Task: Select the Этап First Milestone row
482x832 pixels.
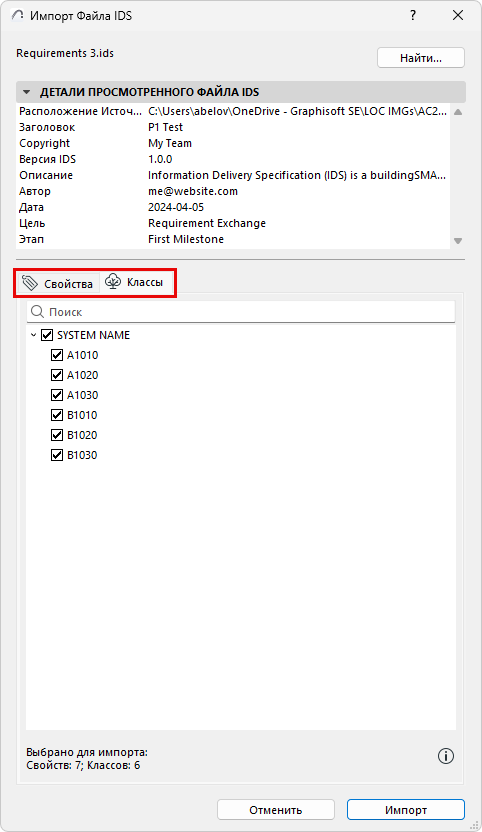Action: (x=233, y=239)
